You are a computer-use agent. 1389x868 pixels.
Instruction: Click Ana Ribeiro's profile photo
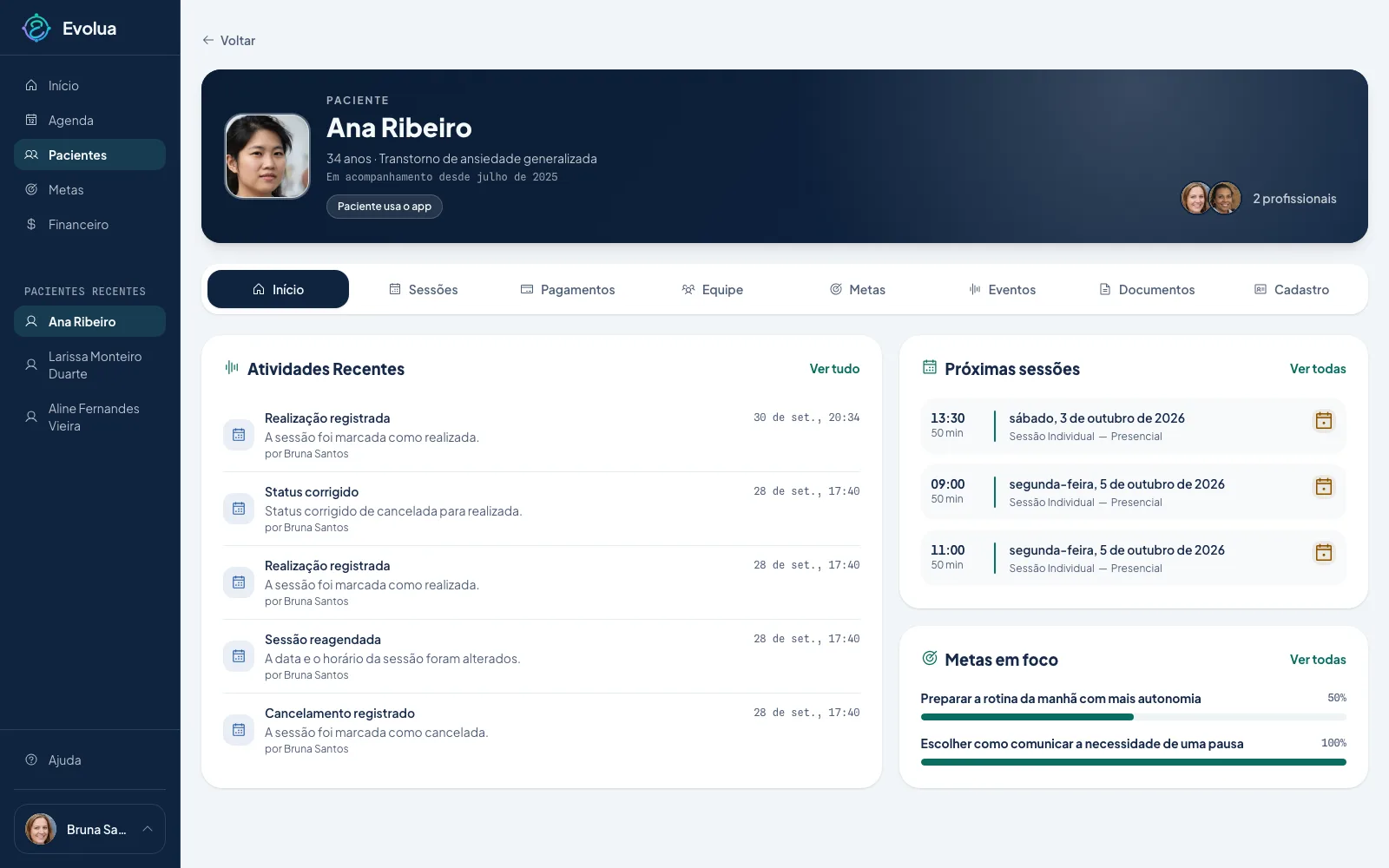pos(267,156)
